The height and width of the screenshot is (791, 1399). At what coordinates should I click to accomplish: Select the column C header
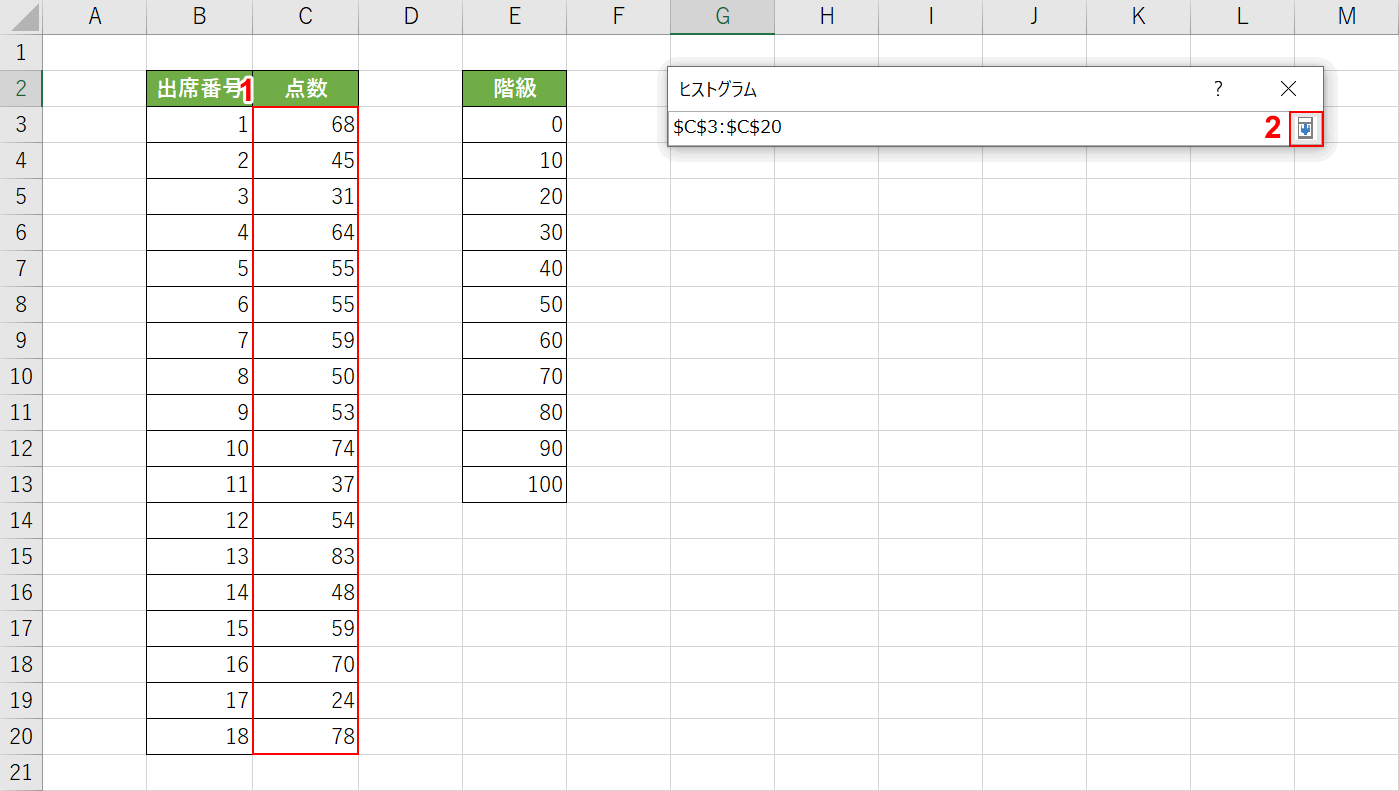305,16
